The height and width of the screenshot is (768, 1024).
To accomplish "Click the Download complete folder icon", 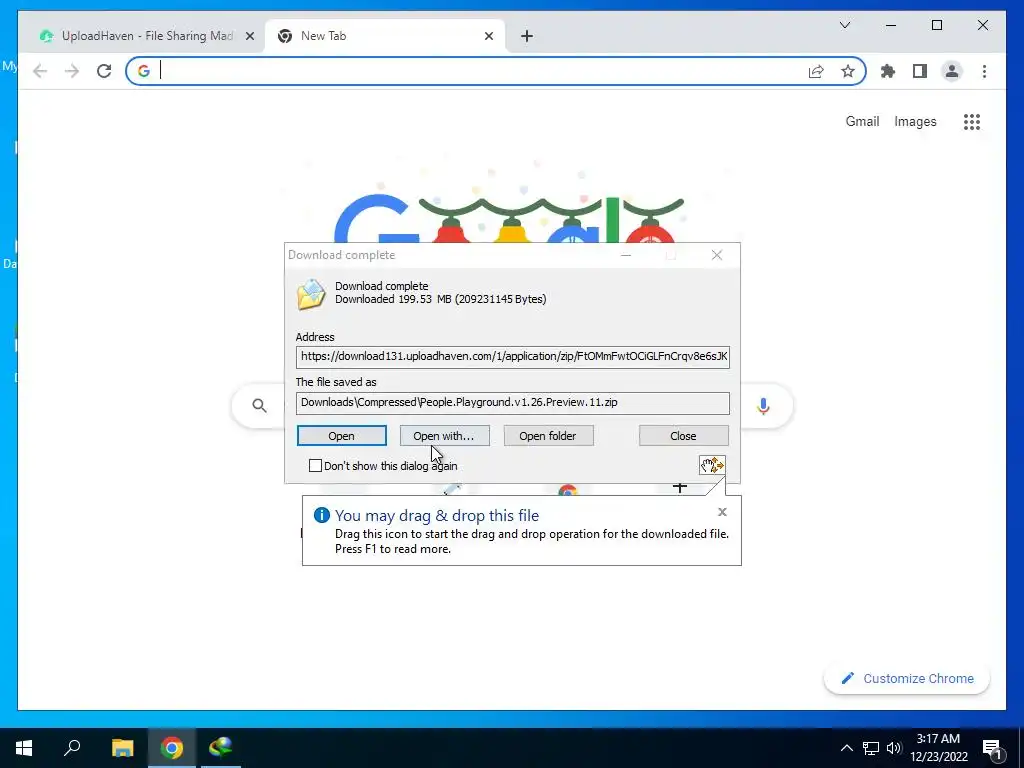I will [311, 294].
